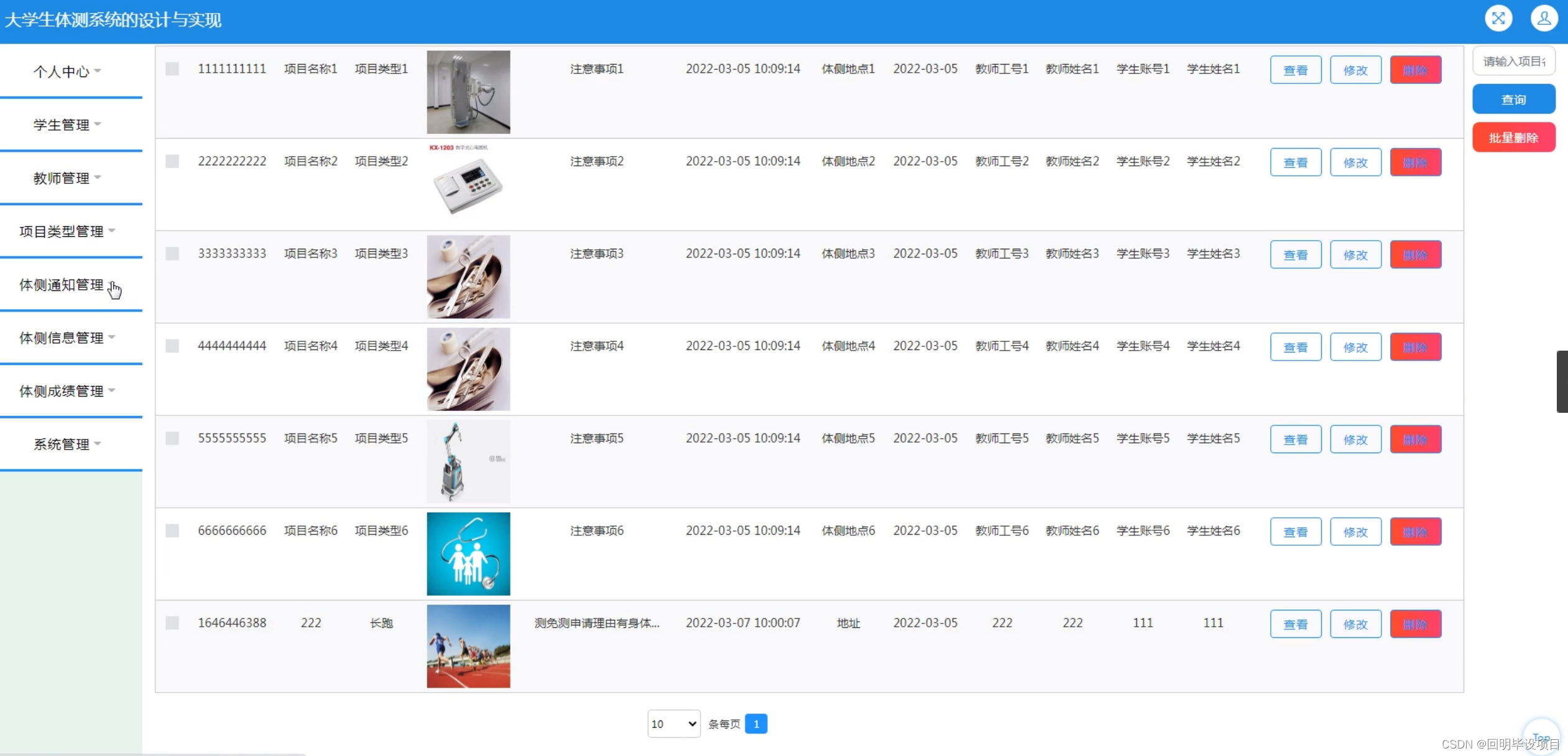The width and height of the screenshot is (1568, 756).
Task: Focus the 请输入项目 search input
Action: (1513, 61)
